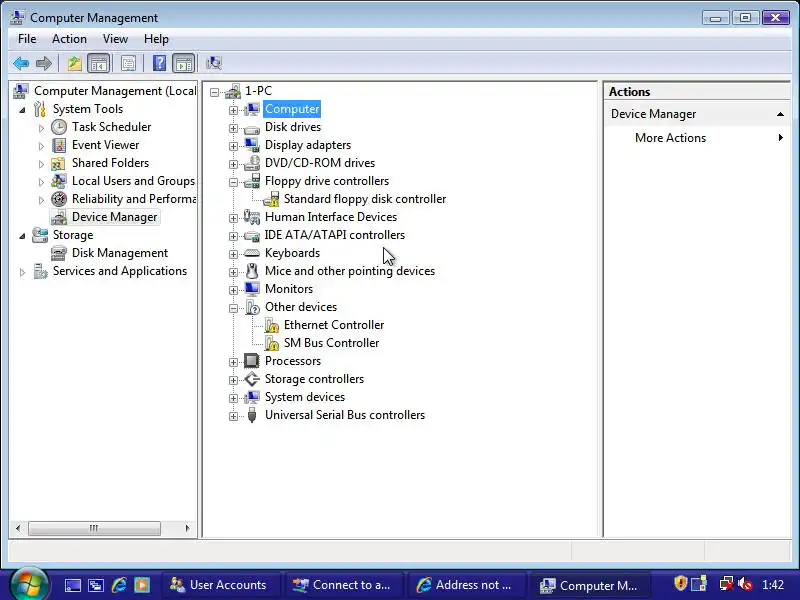
Task: Expand Services and Applications tree node
Action: click(22, 272)
